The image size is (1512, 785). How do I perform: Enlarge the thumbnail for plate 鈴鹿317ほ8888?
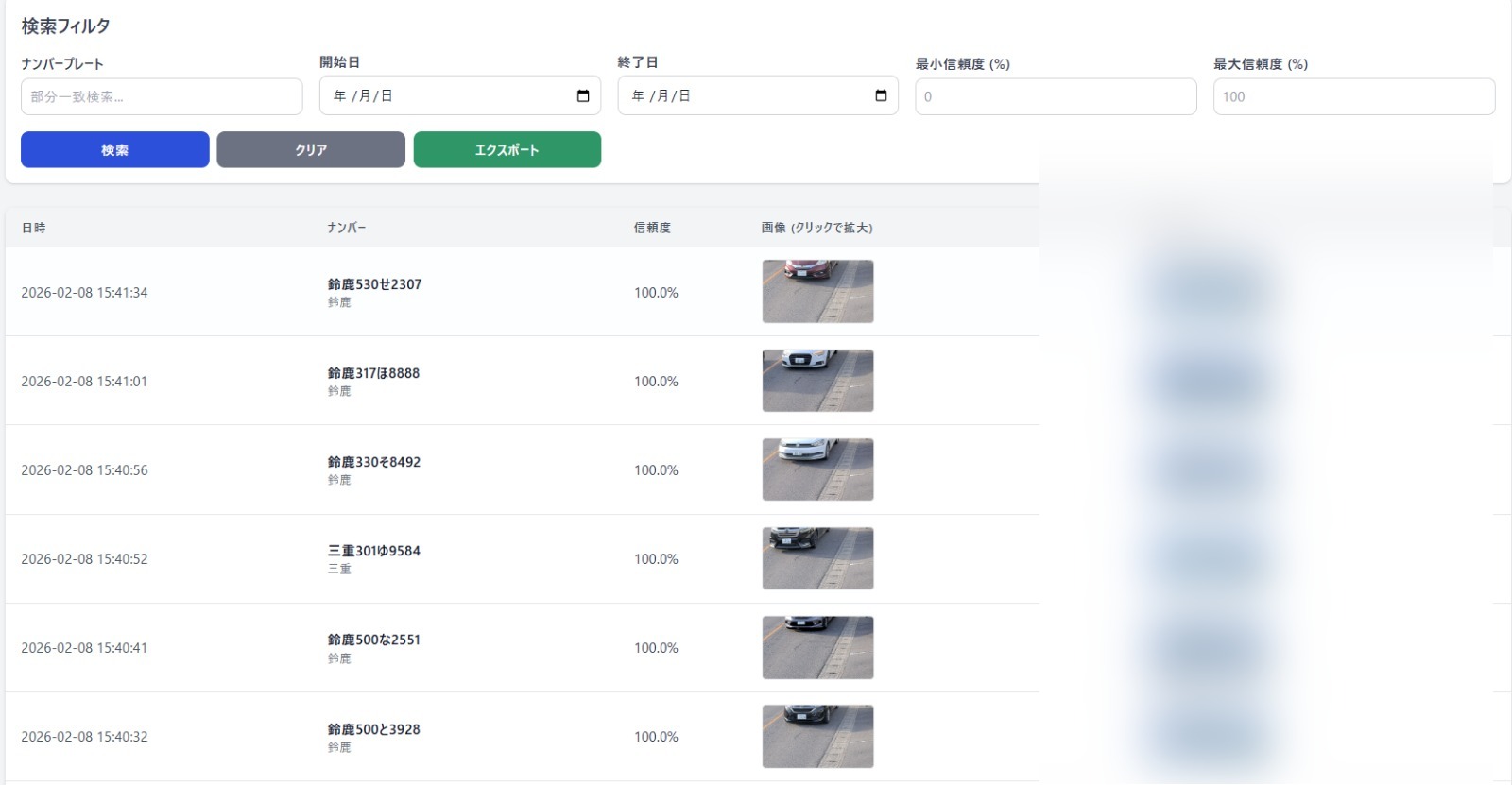(x=817, y=381)
